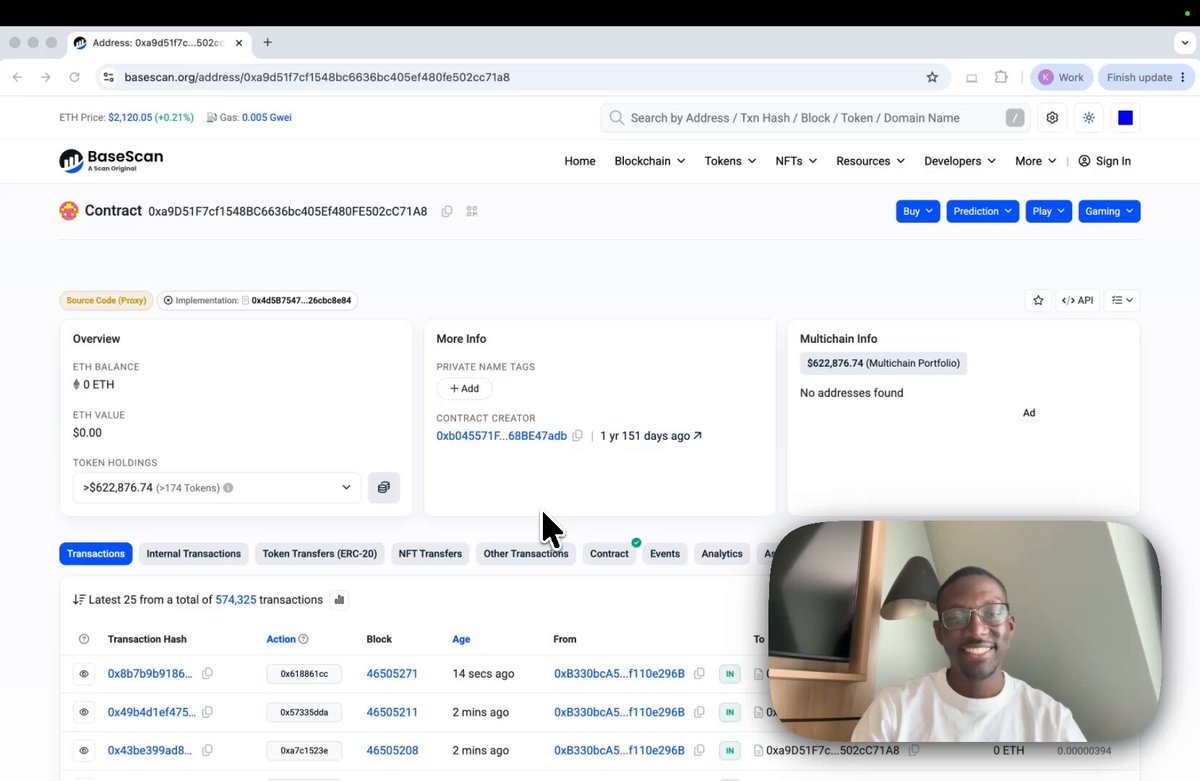The height and width of the screenshot is (781, 1200).
Task: Switch to Token Transfers (ERC-20) tab
Action: 320,554
